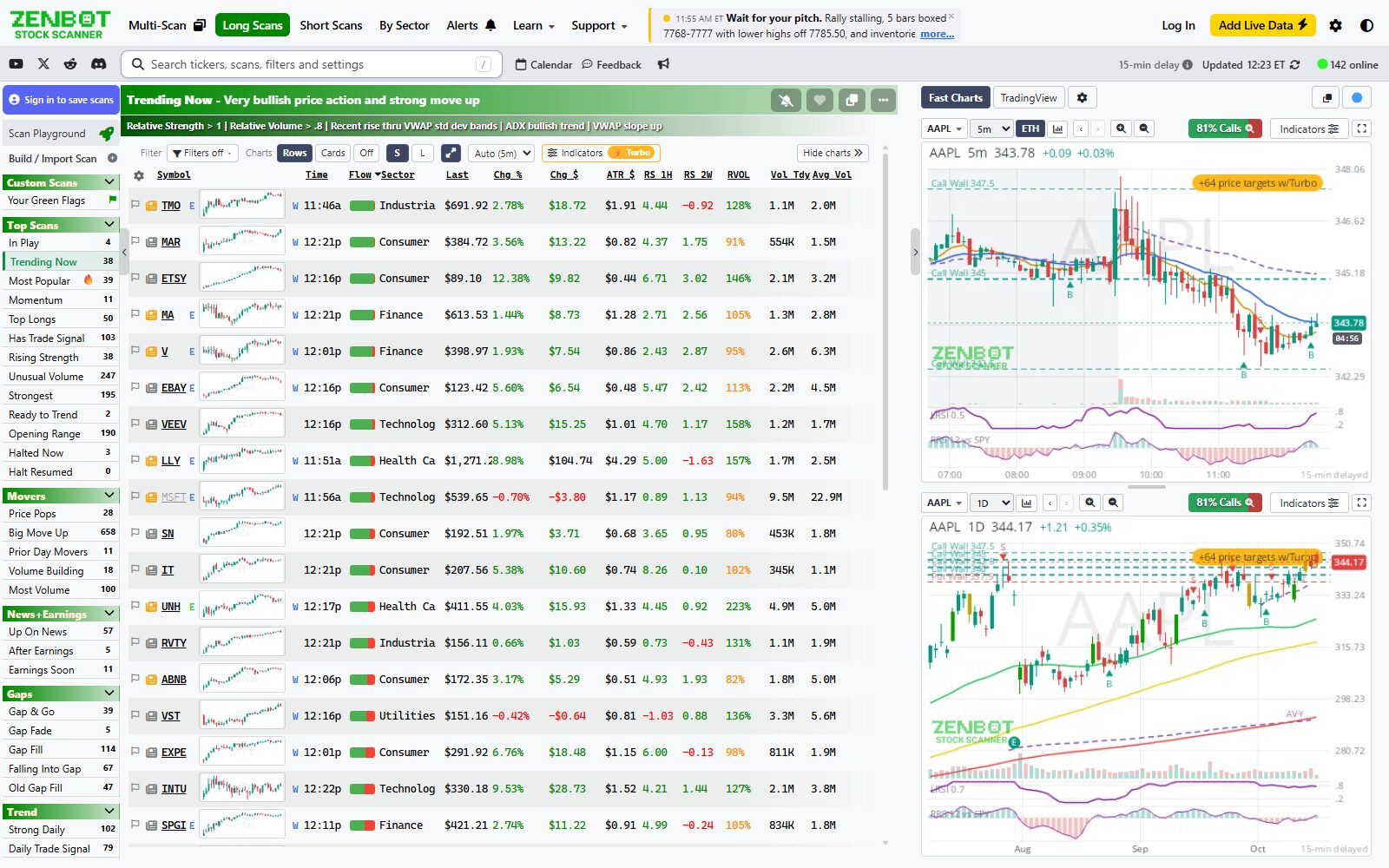Collapse the Top Scans section

[109, 225]
